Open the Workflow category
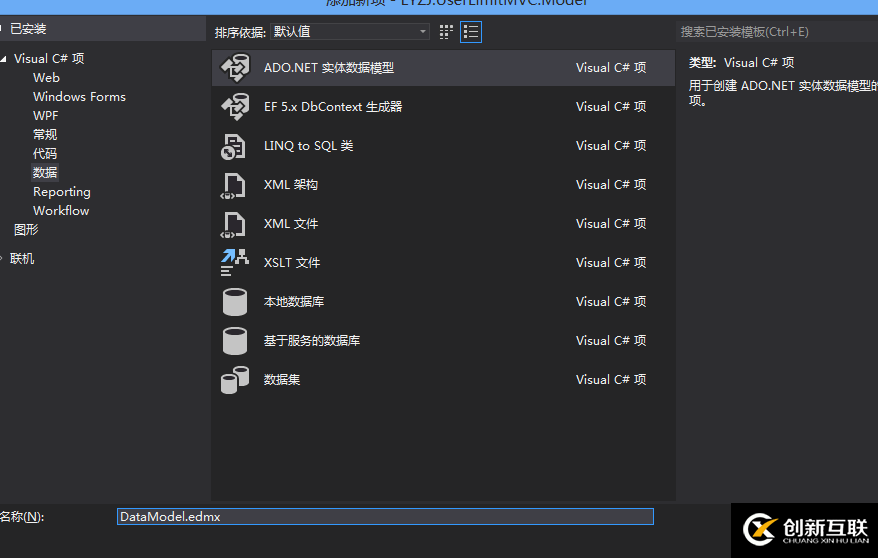Screen dimensions: 878x558 click(61, 211)
